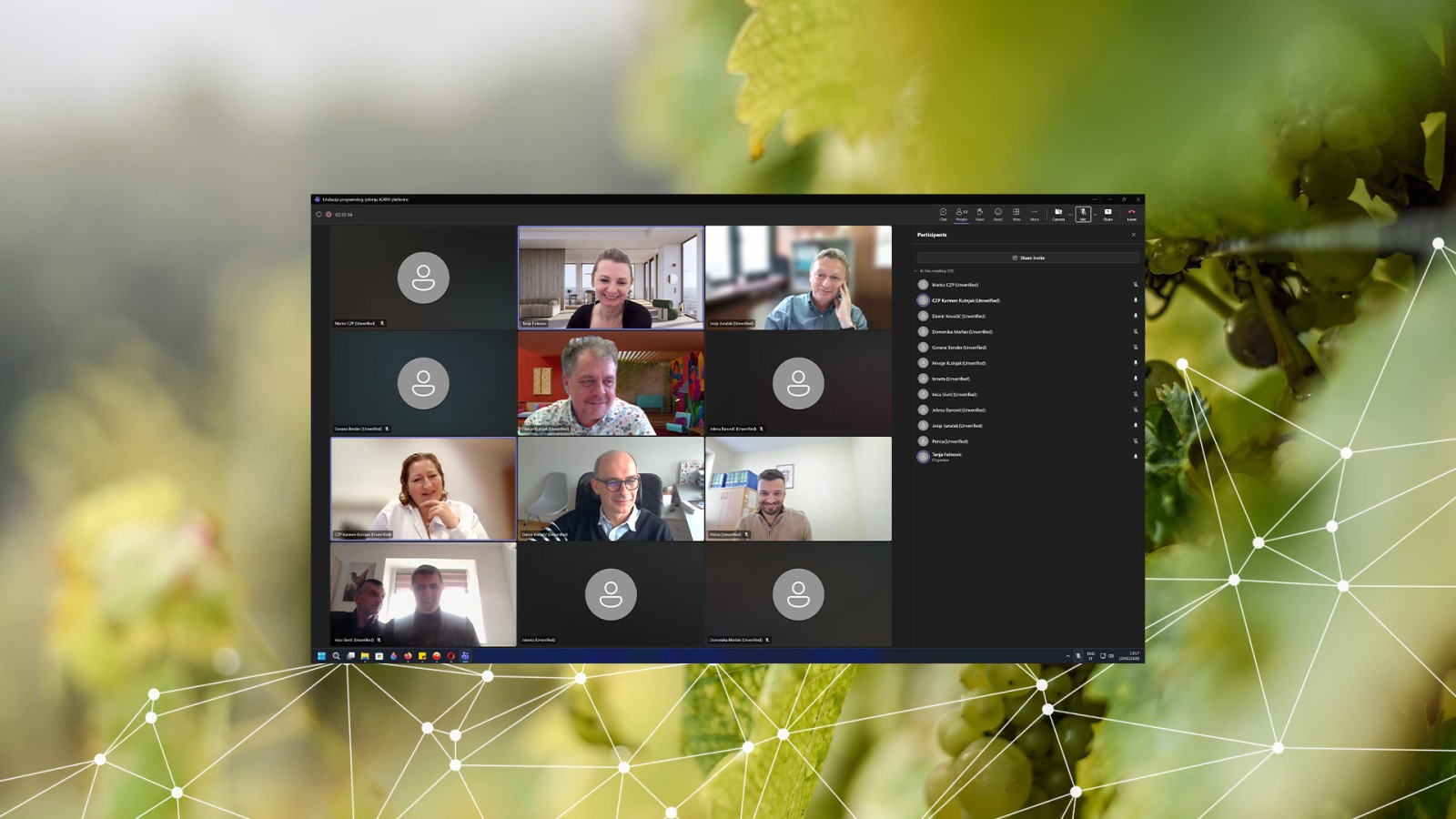The image size is (1456, 819).
Task: Close the Participants panel
Action: [1133, 235]
